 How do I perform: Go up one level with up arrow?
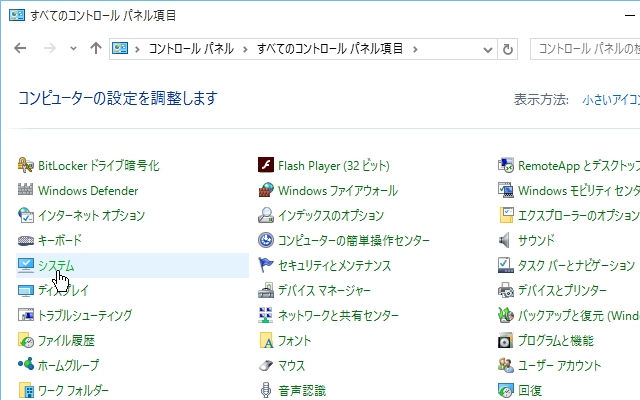[x=96, y=49]
